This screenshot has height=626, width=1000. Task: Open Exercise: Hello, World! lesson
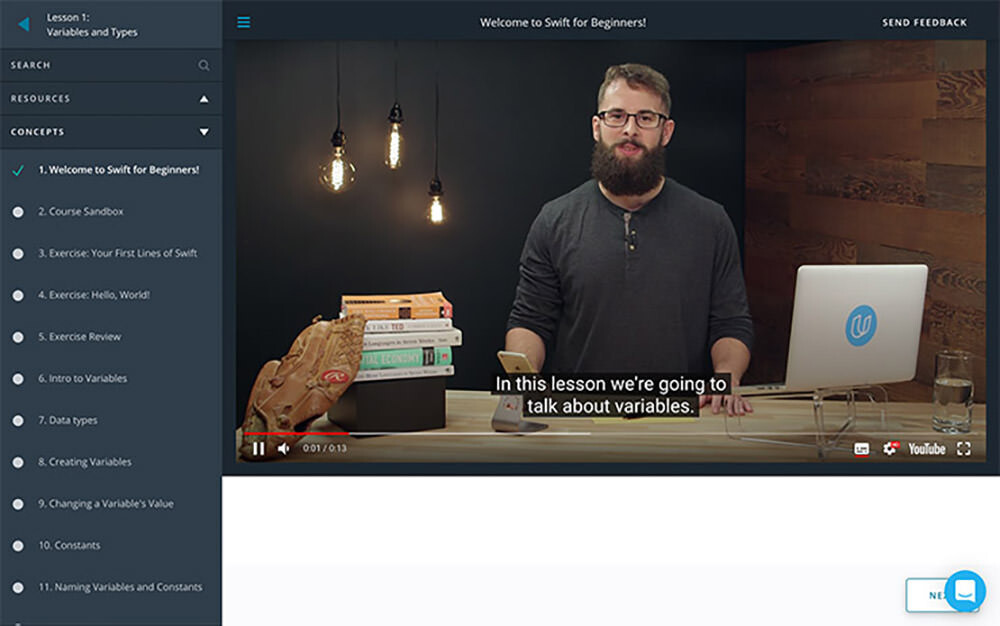pyautogui.click(x=94, y=295)
